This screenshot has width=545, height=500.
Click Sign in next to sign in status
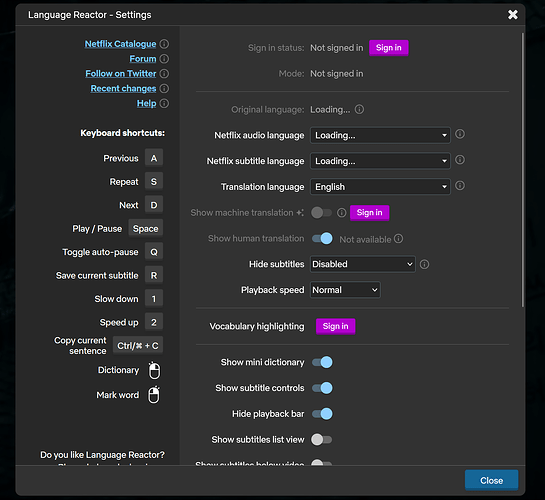(x=389, y=48)
